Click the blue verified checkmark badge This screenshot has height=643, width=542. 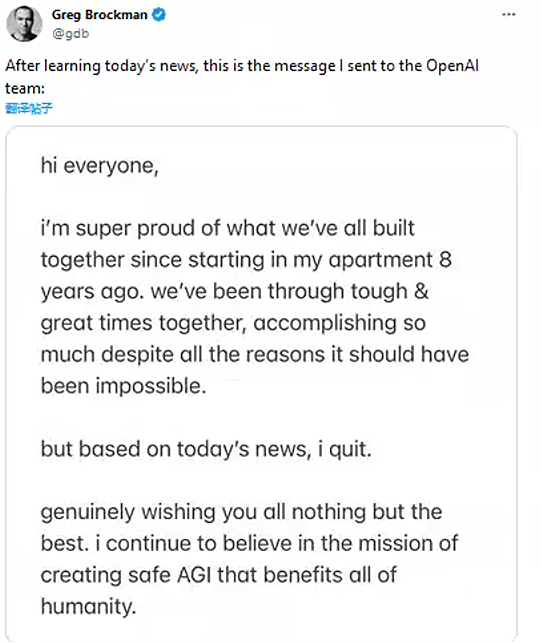click(159, 15)
